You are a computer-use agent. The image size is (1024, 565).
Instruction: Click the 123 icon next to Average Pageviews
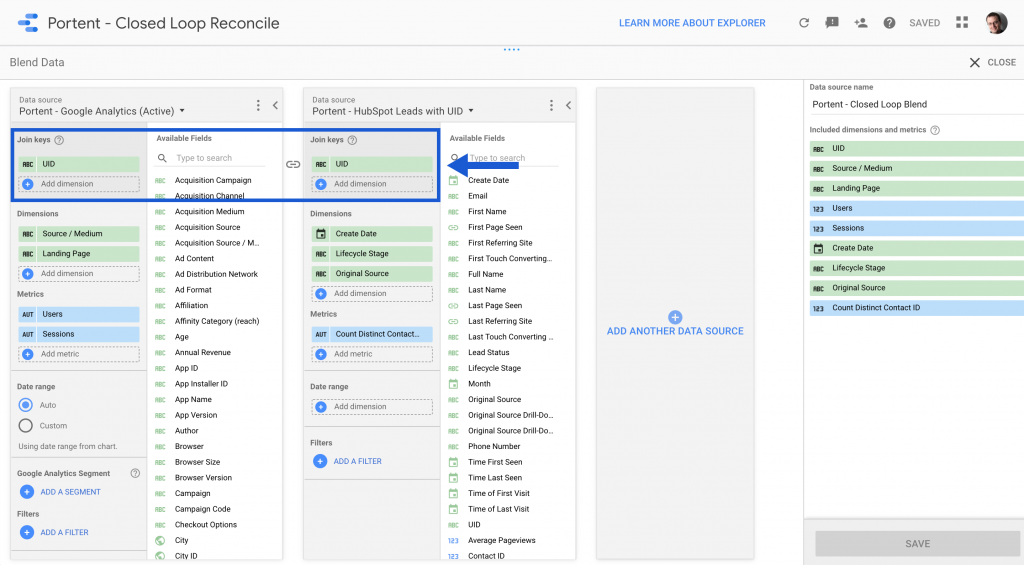coord(453,541)
